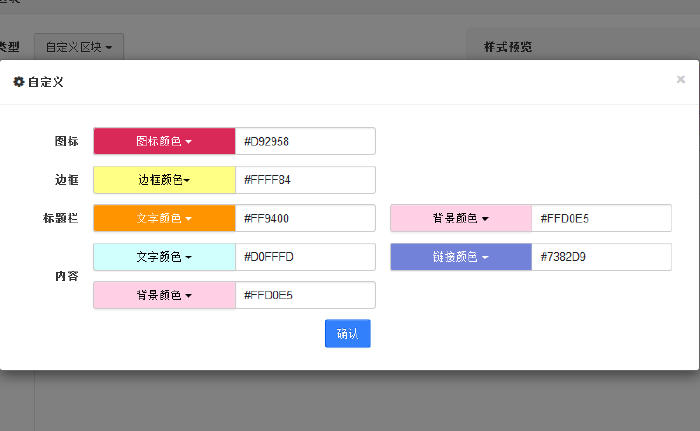This screenshot has height=431, width=700.
Task: Open the content 背景颜色 pink dropdown
Action: pos(164,295)
